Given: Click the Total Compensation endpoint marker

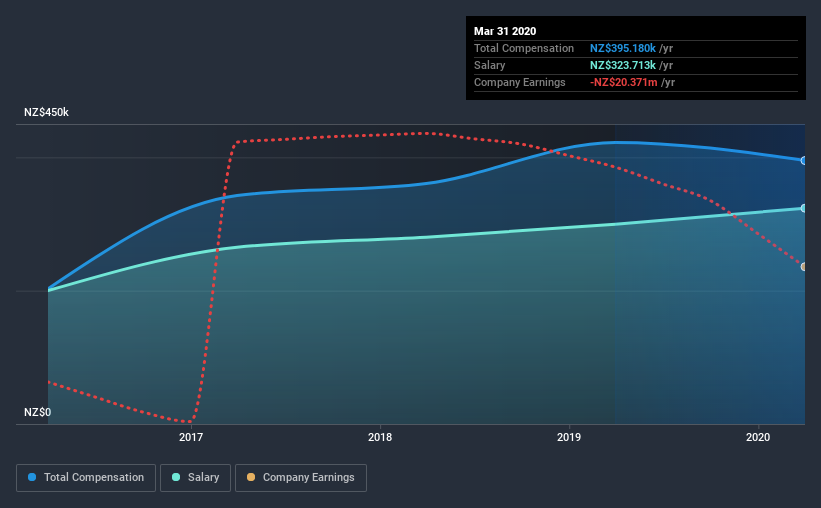Looking at the screenshot, I should [x=804, y=161].
